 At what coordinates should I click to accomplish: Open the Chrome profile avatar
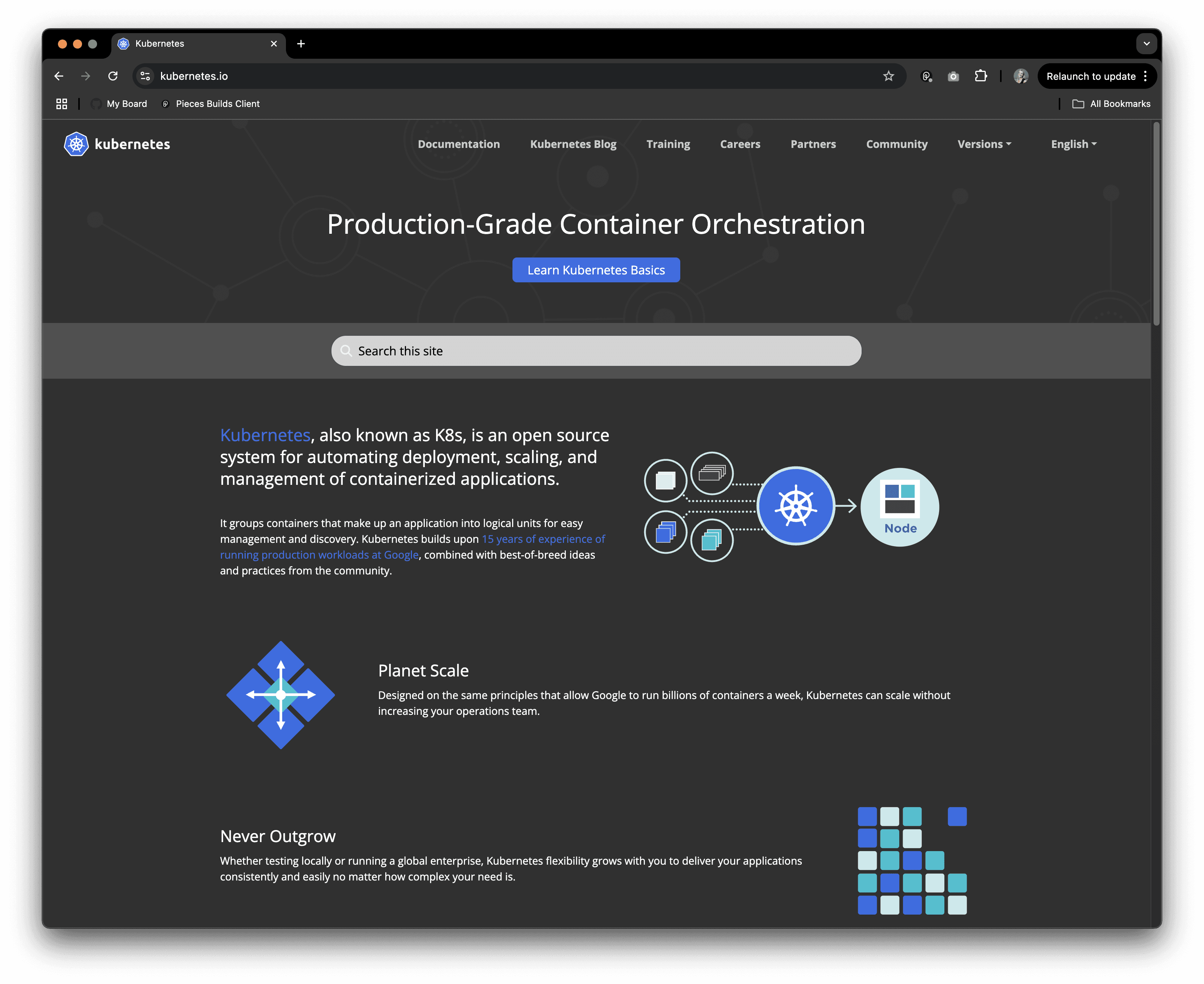click(1020, 76)
